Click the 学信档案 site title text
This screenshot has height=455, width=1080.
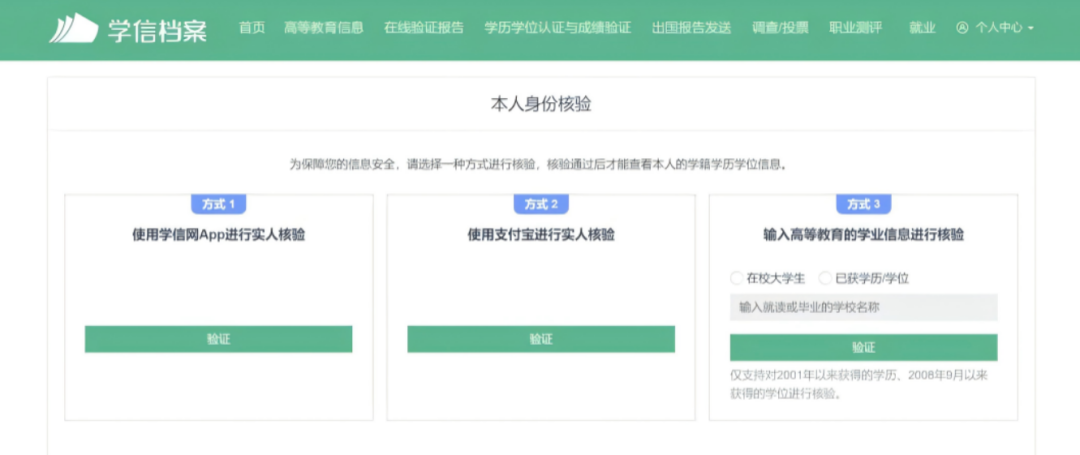tap(156, 29)
